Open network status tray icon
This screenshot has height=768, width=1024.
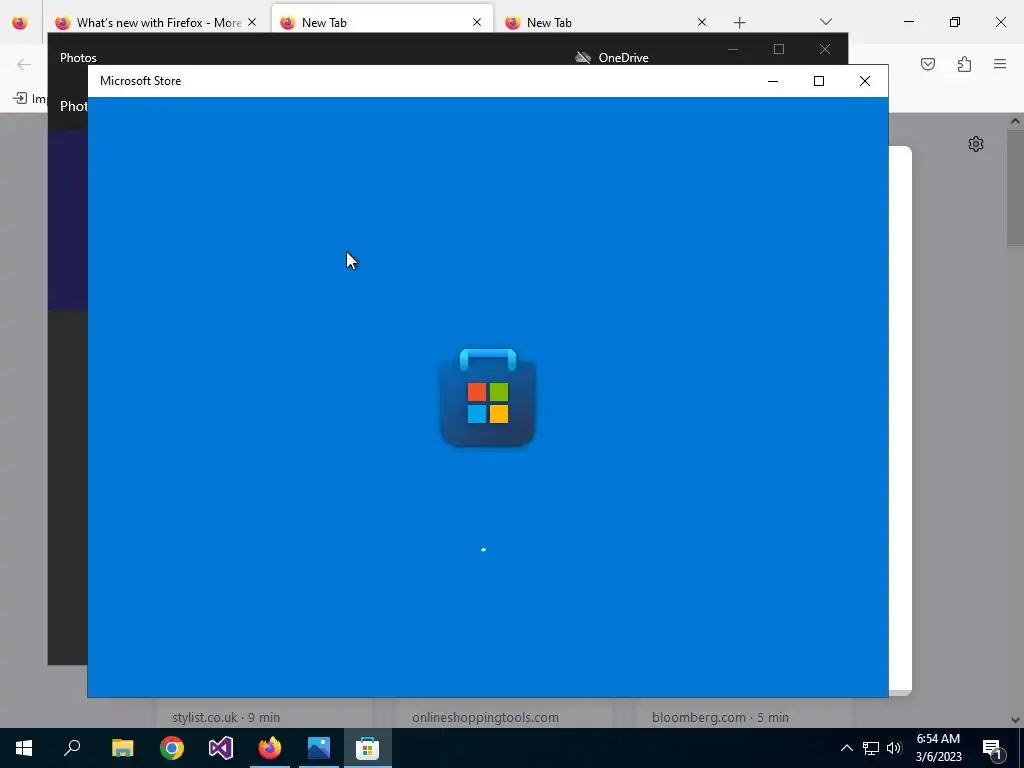click(871, 748)
